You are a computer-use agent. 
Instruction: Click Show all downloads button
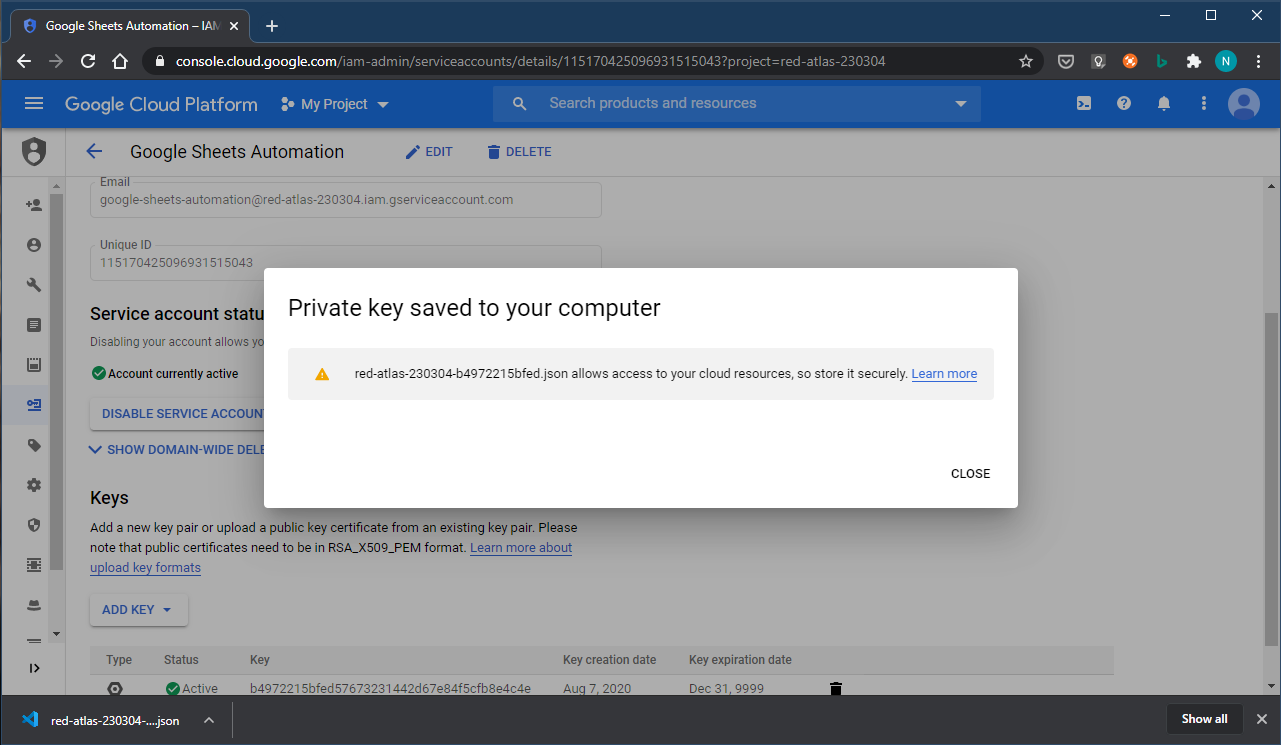click(x=1205, y=719)
